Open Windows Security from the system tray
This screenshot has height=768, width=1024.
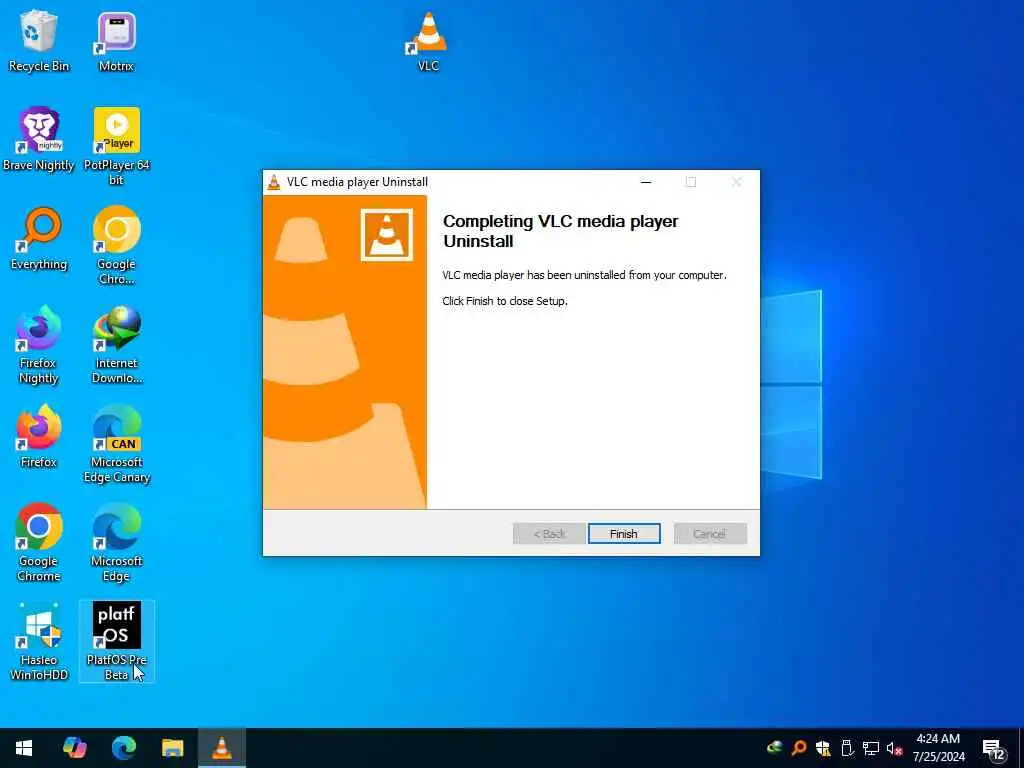click(x=823, y=748)
